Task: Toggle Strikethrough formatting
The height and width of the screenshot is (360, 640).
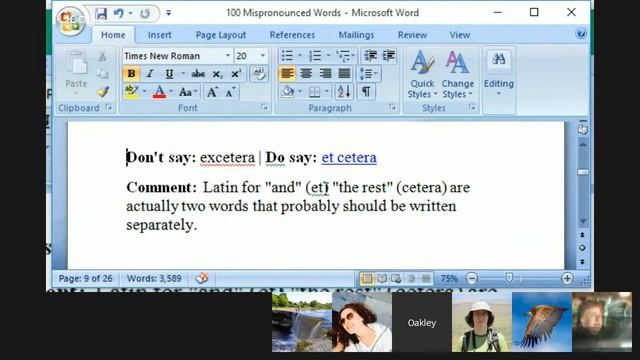Action: (x=198, y=74)
